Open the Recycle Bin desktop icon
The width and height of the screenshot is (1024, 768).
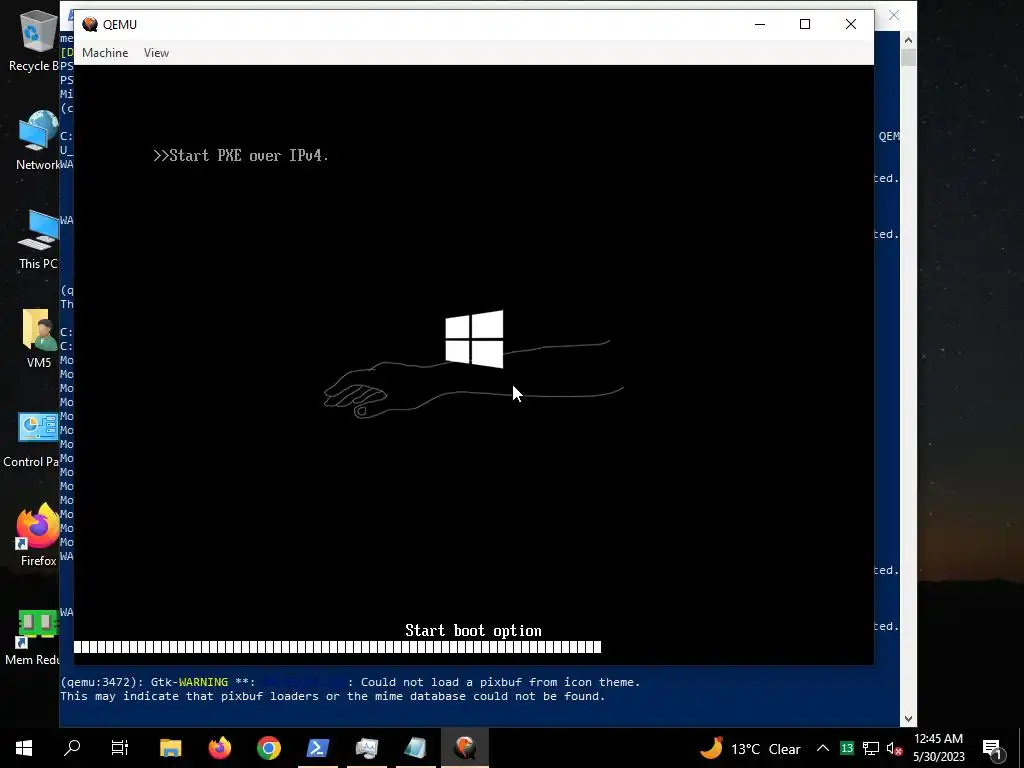[x=38, y=40]
